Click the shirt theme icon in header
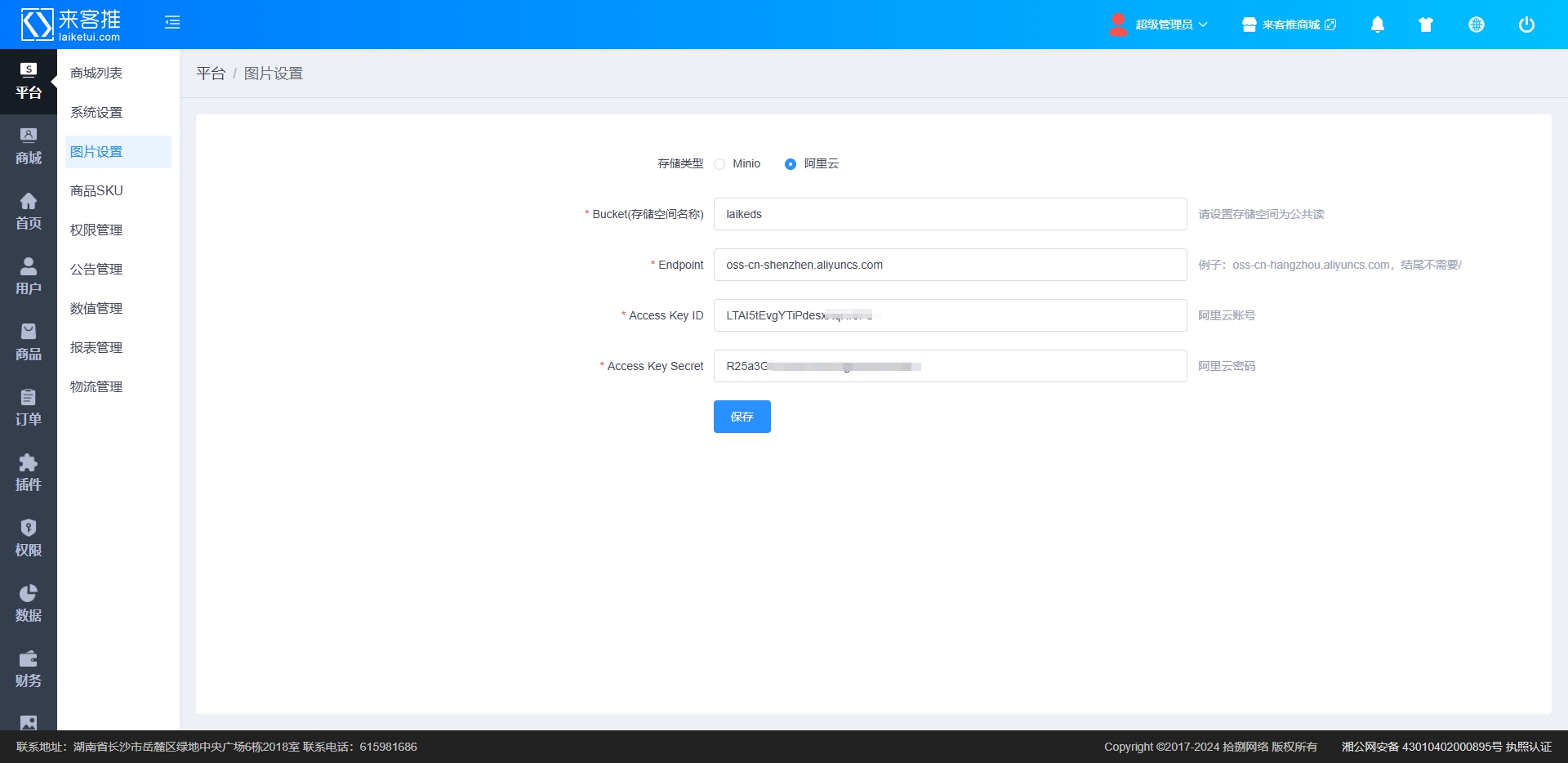 click(x=1426, y=25)
